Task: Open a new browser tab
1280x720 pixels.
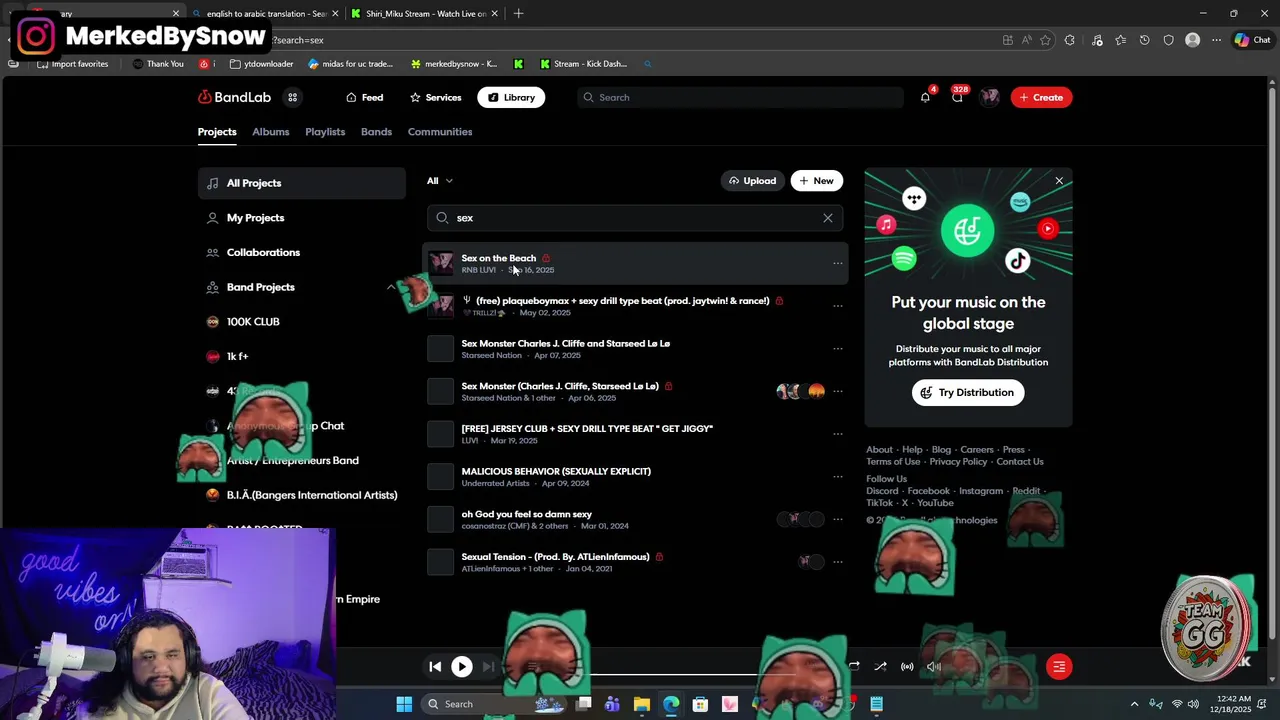Action: point(518,13)
